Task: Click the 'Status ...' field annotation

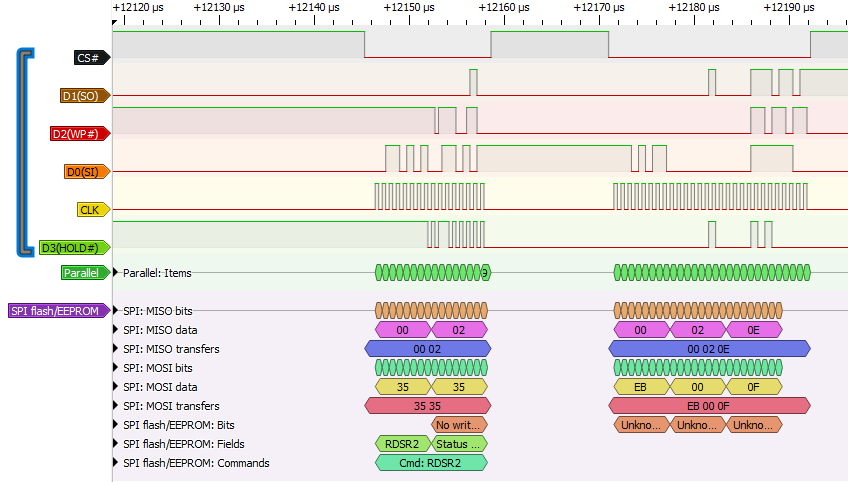Action: click(x=460, y=444)
